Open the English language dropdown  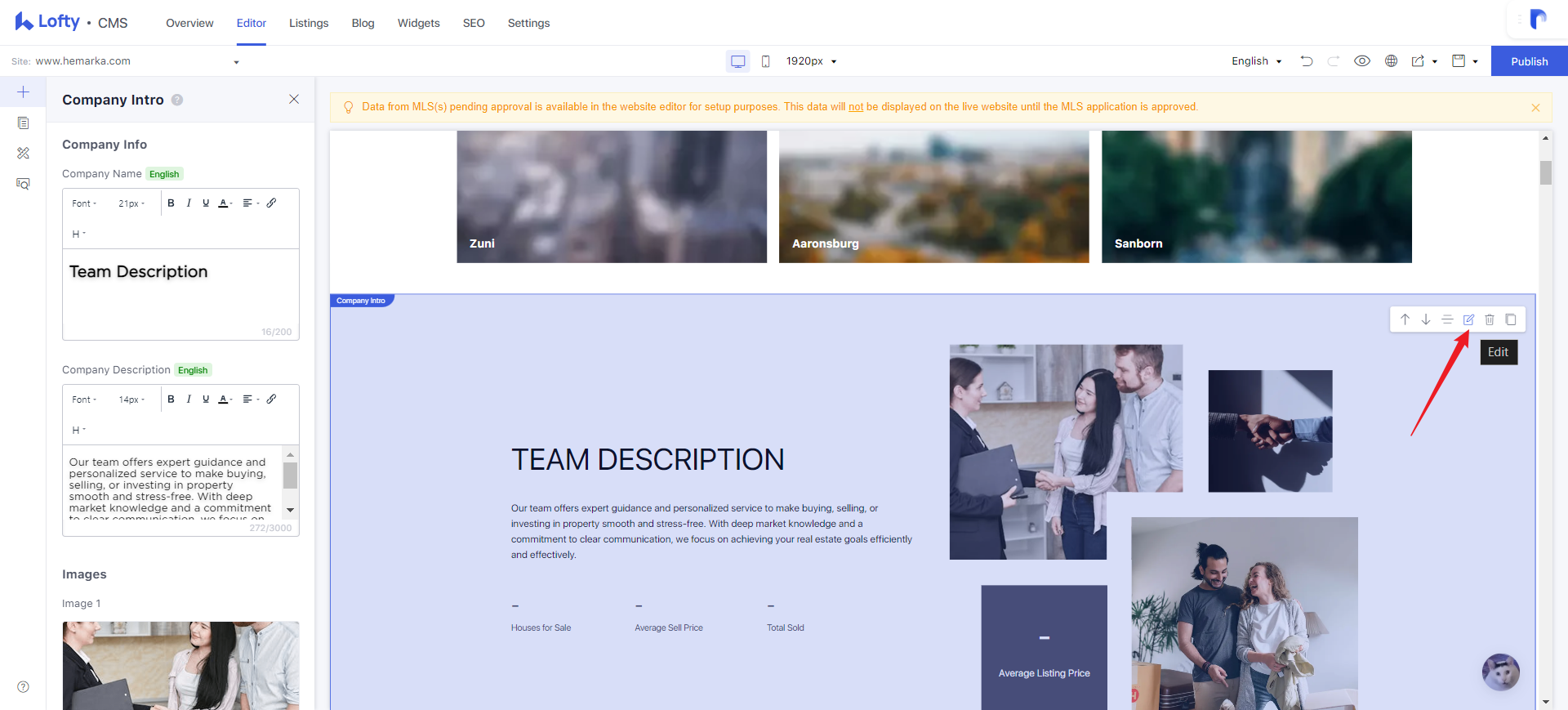pyautogui.click(x=1257, y=61)
